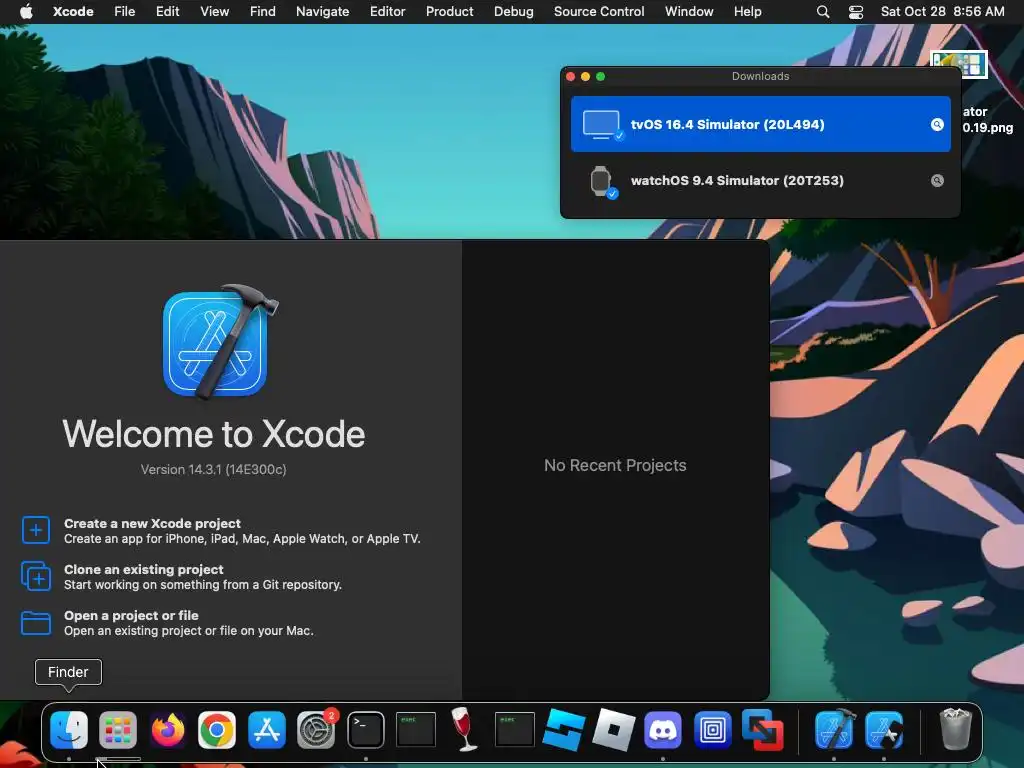The height and width of the screenshot is (768, 1024).
Task: Click the Apple Watch icon in Downloads
Action: 602,182
